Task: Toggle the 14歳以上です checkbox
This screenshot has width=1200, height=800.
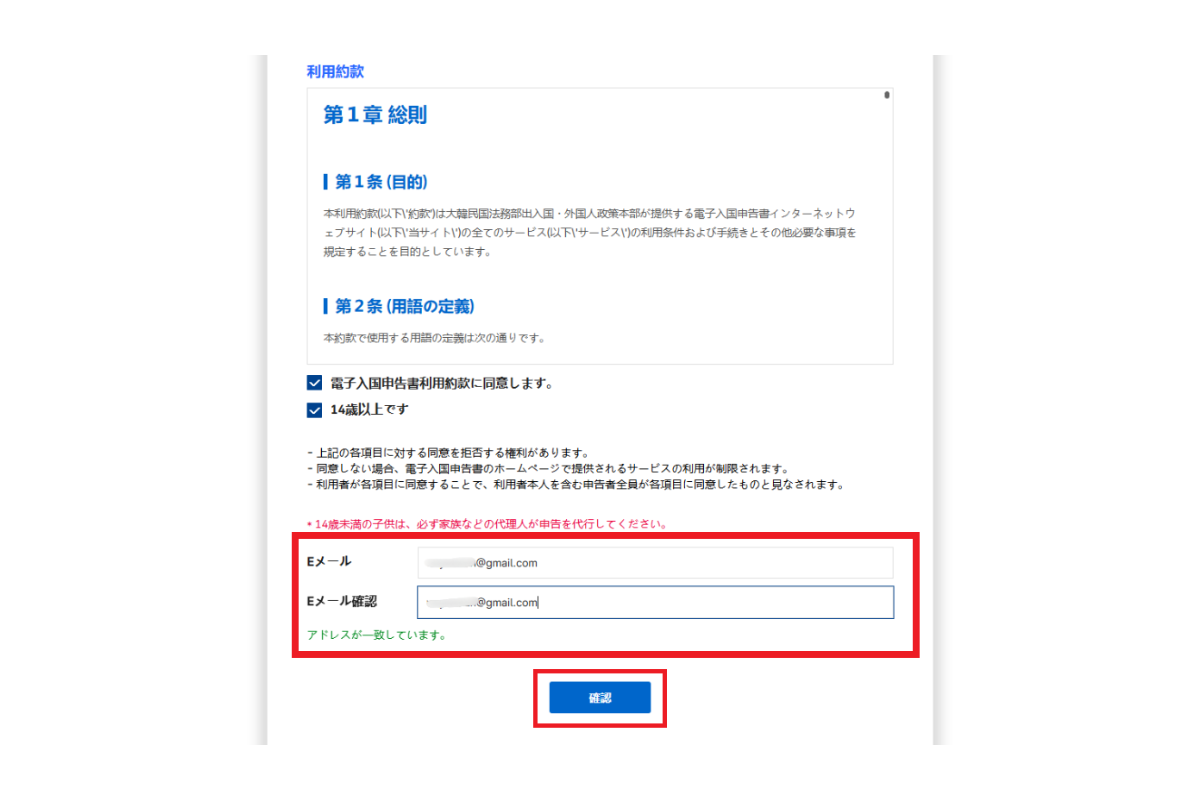Action: (x=315, y=410)
